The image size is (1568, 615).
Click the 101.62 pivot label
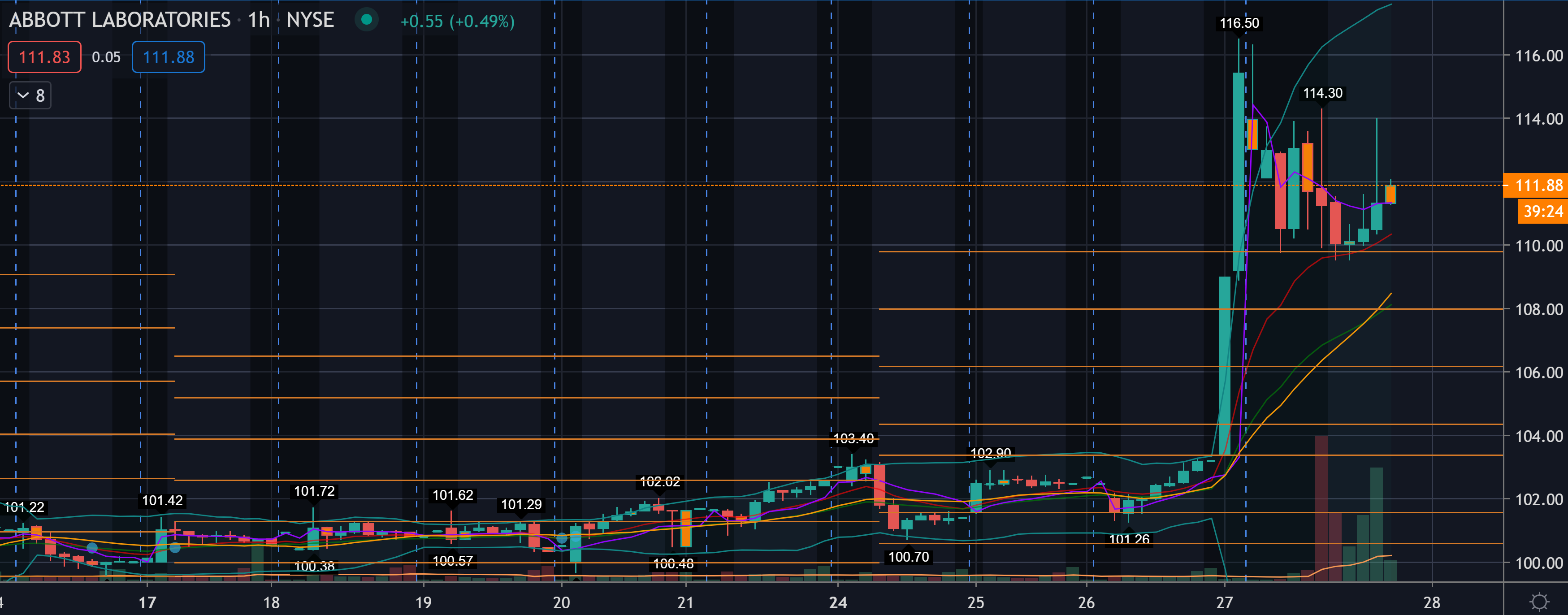tap(453, 495)
